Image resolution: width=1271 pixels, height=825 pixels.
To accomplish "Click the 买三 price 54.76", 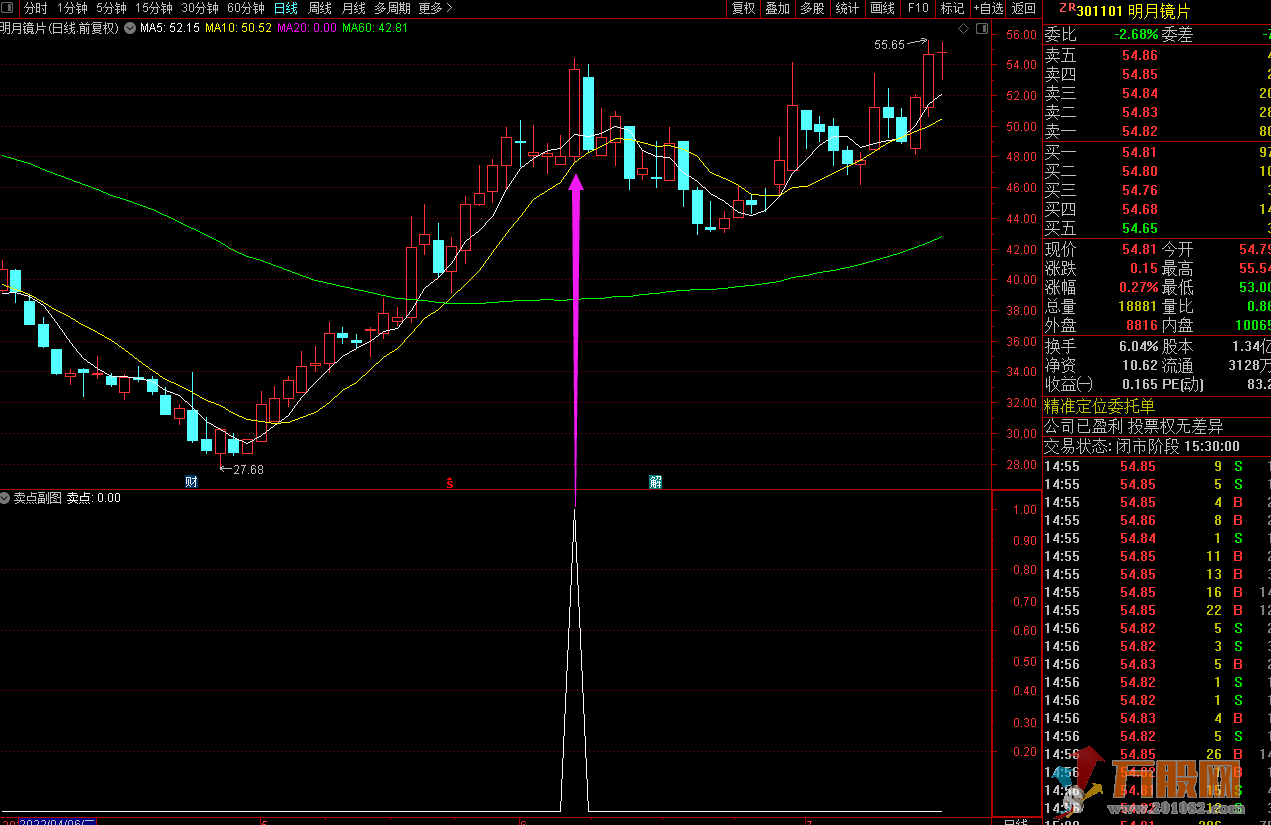I will click(x=1139, y=190).
